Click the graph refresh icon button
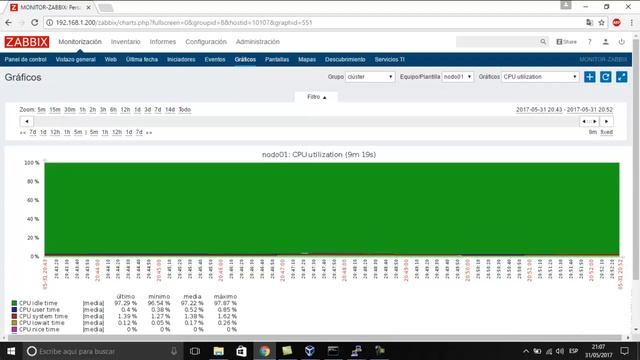 605,77
